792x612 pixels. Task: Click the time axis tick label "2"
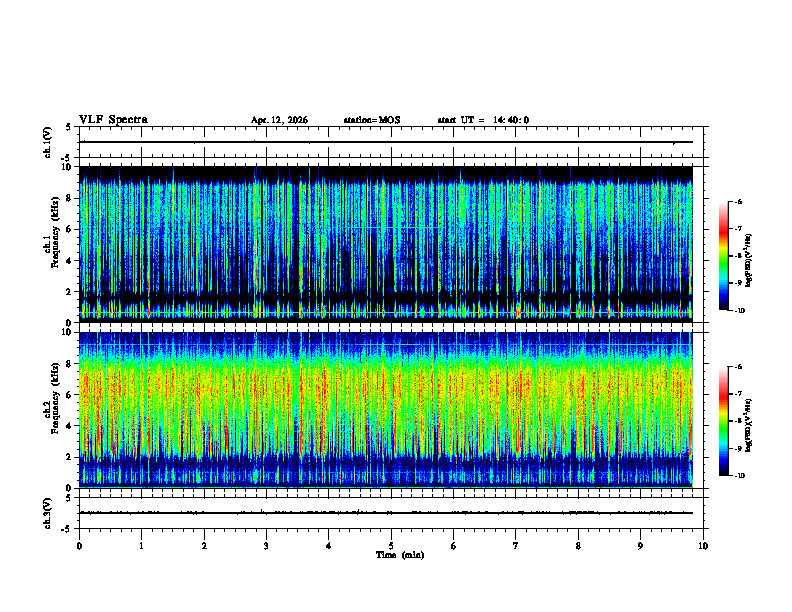(x=204, y=546)
